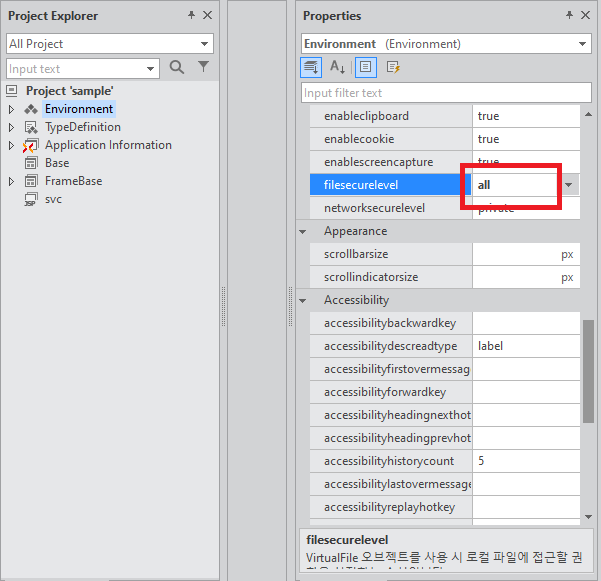
Task: Close the Project Explorer panel
Action: coord(207,16)
